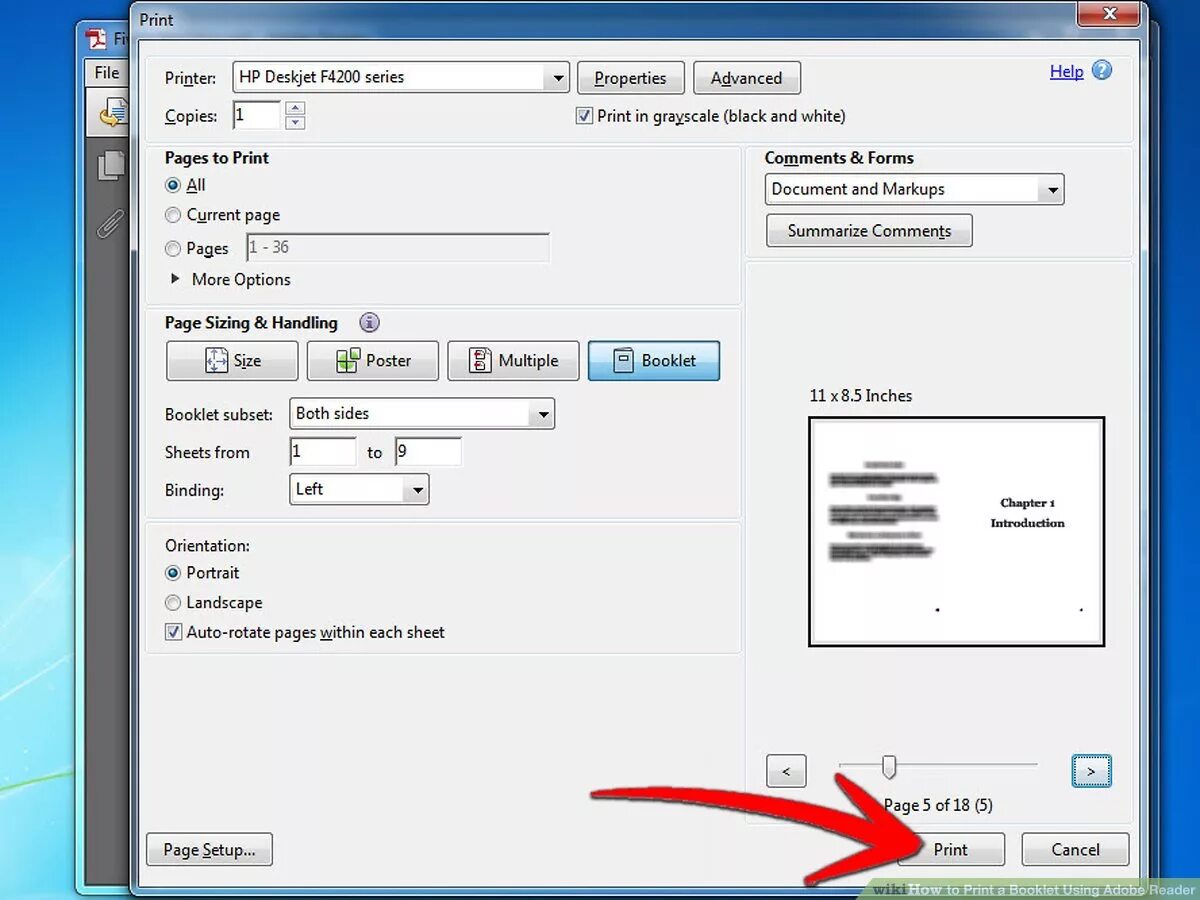Open the File menu in Reader window
Image resolution: width=1200 pixels, height=900 pixels.
tap(107, 72)
